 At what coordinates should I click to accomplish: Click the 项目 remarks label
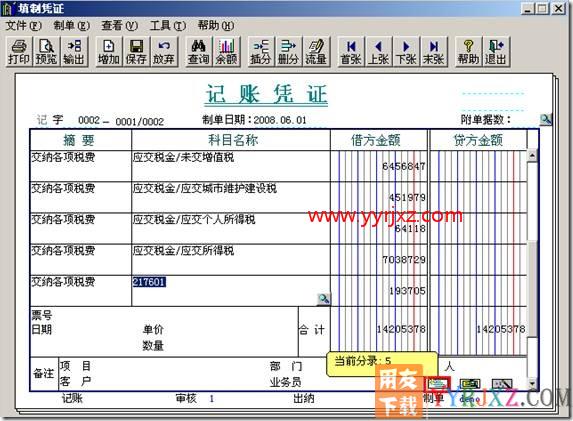pos(75,366)
